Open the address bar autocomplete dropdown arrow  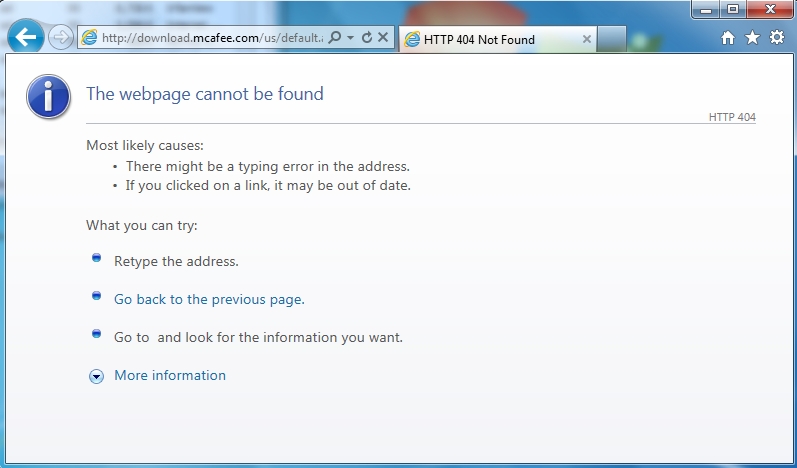(350, 38)
